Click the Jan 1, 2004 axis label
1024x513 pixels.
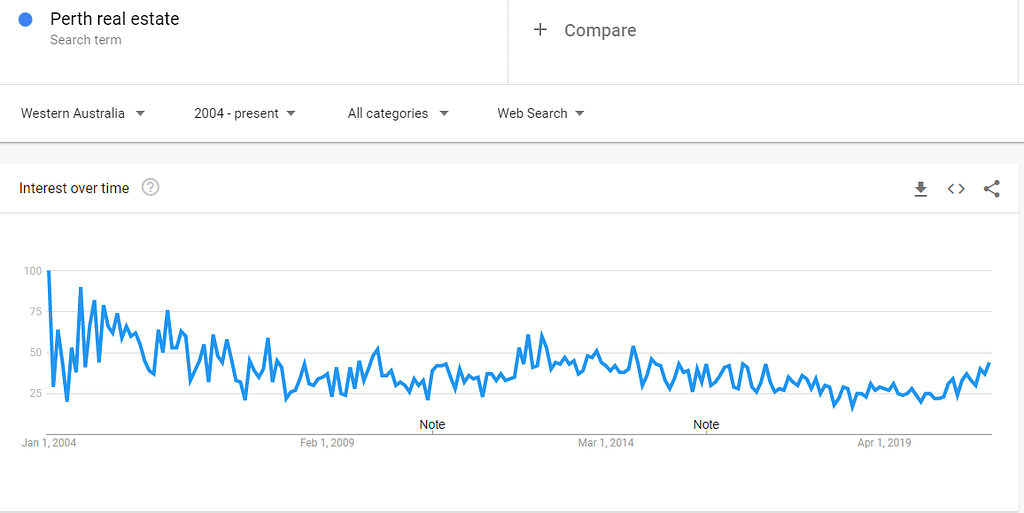point(49,443)
